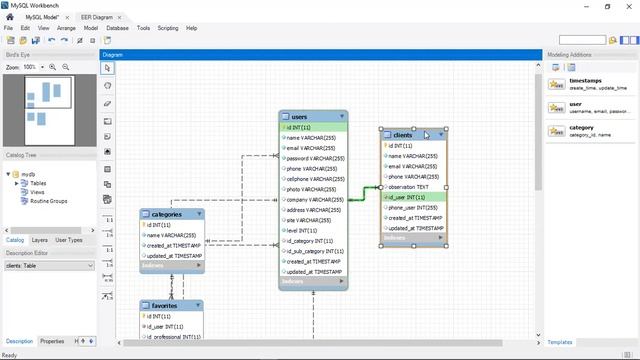Click the diagram vertical scrollbar
The image size is (640, 360).
click(538, 132)
